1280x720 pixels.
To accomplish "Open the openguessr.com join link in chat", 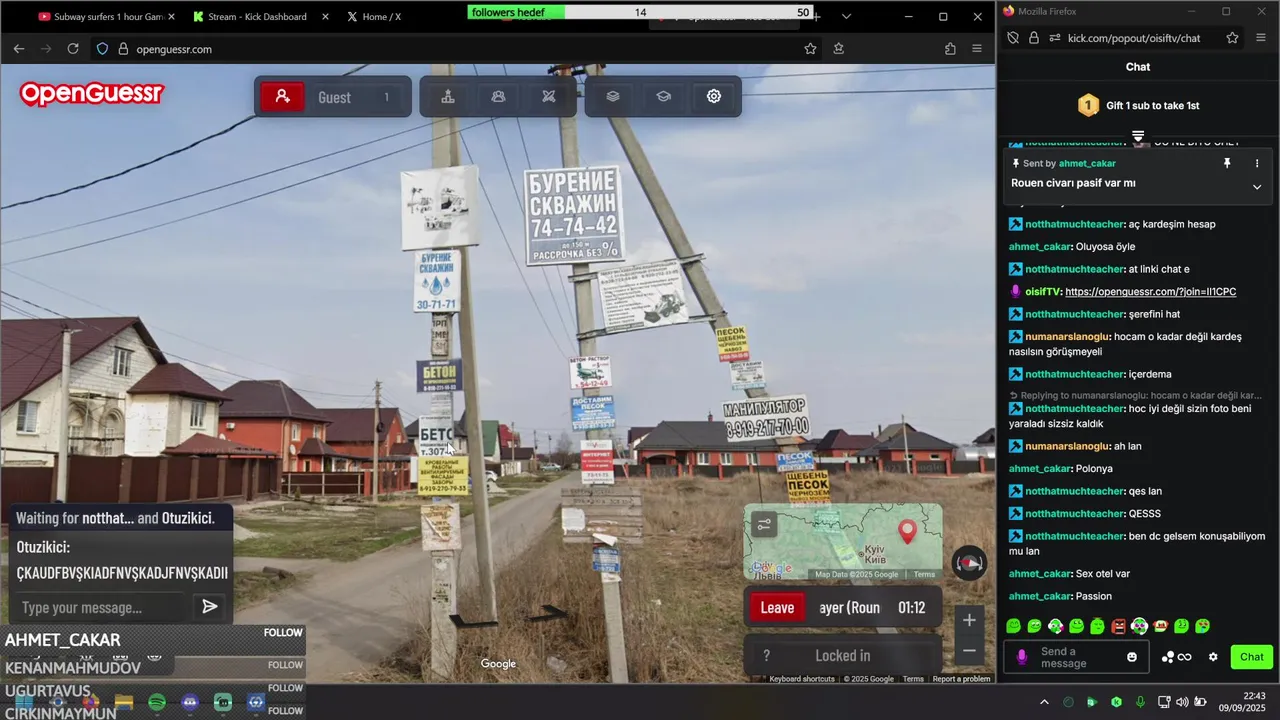I will (x=1150, y=292).
